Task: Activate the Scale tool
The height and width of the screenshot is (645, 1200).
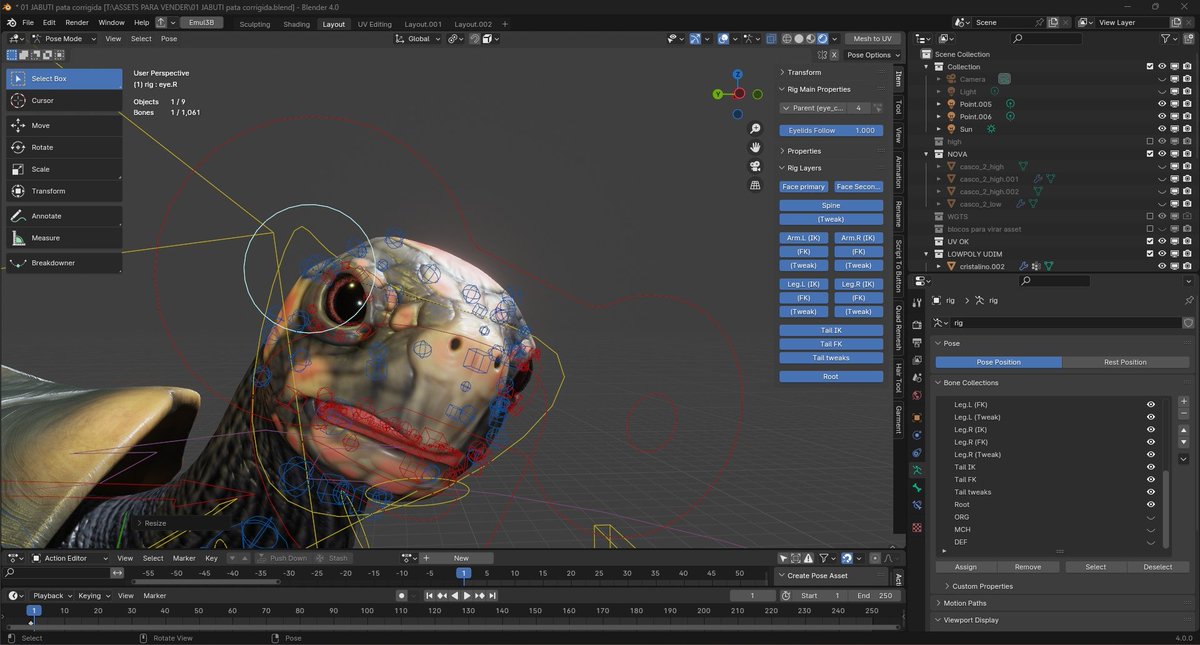Action: coord(64,169)
